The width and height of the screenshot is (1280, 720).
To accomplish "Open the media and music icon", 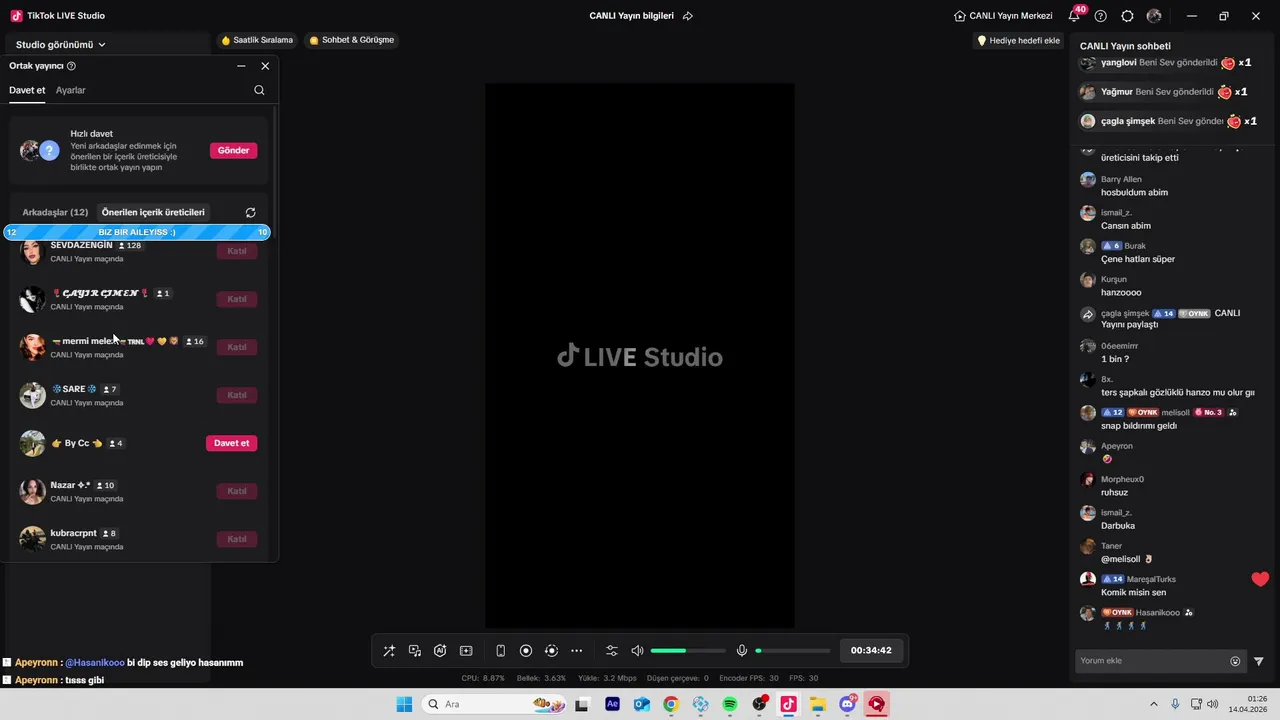I will 415,651.
